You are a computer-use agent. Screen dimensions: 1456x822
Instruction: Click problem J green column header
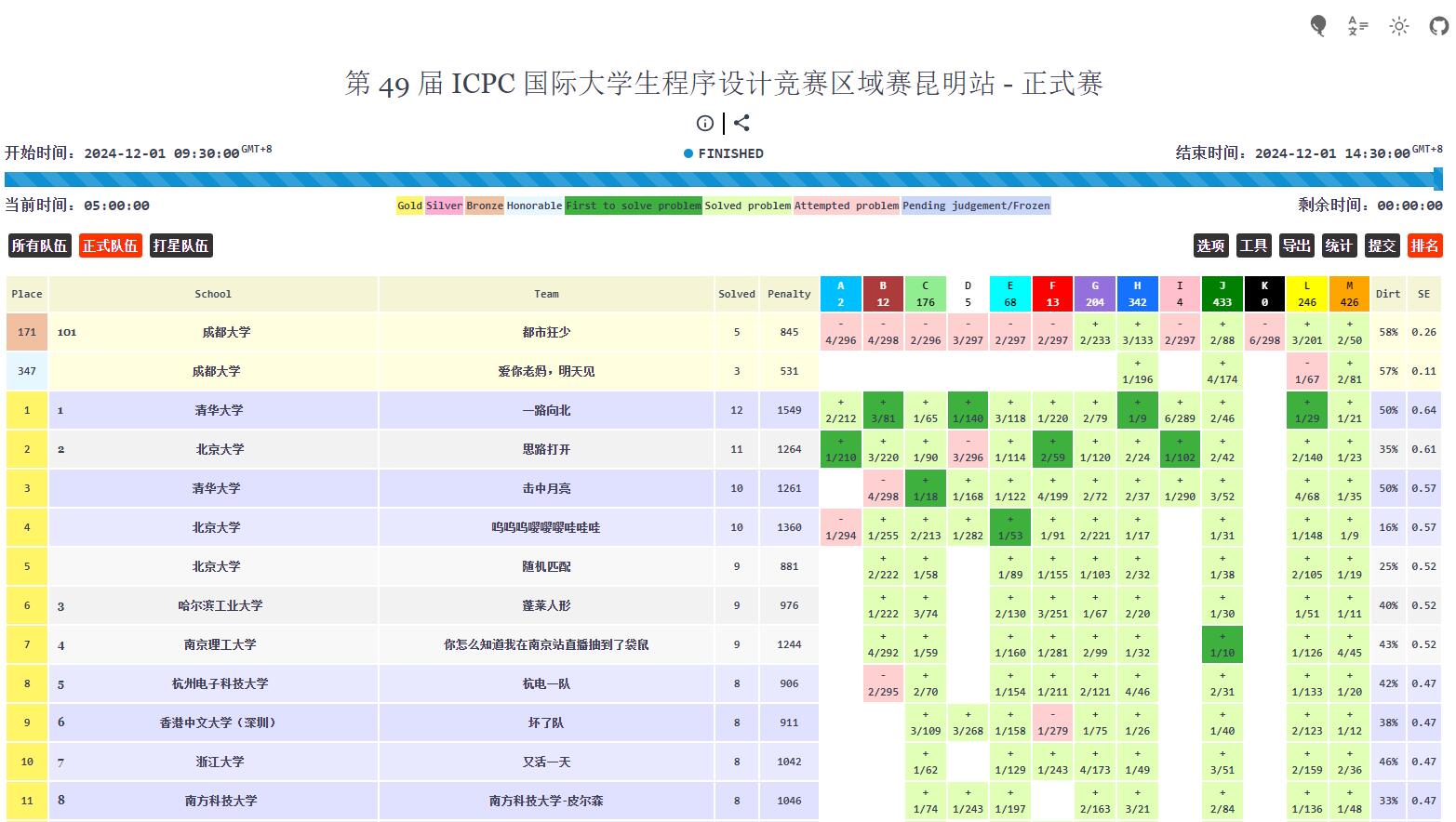pyautogui.click(x=1222, y=294)
